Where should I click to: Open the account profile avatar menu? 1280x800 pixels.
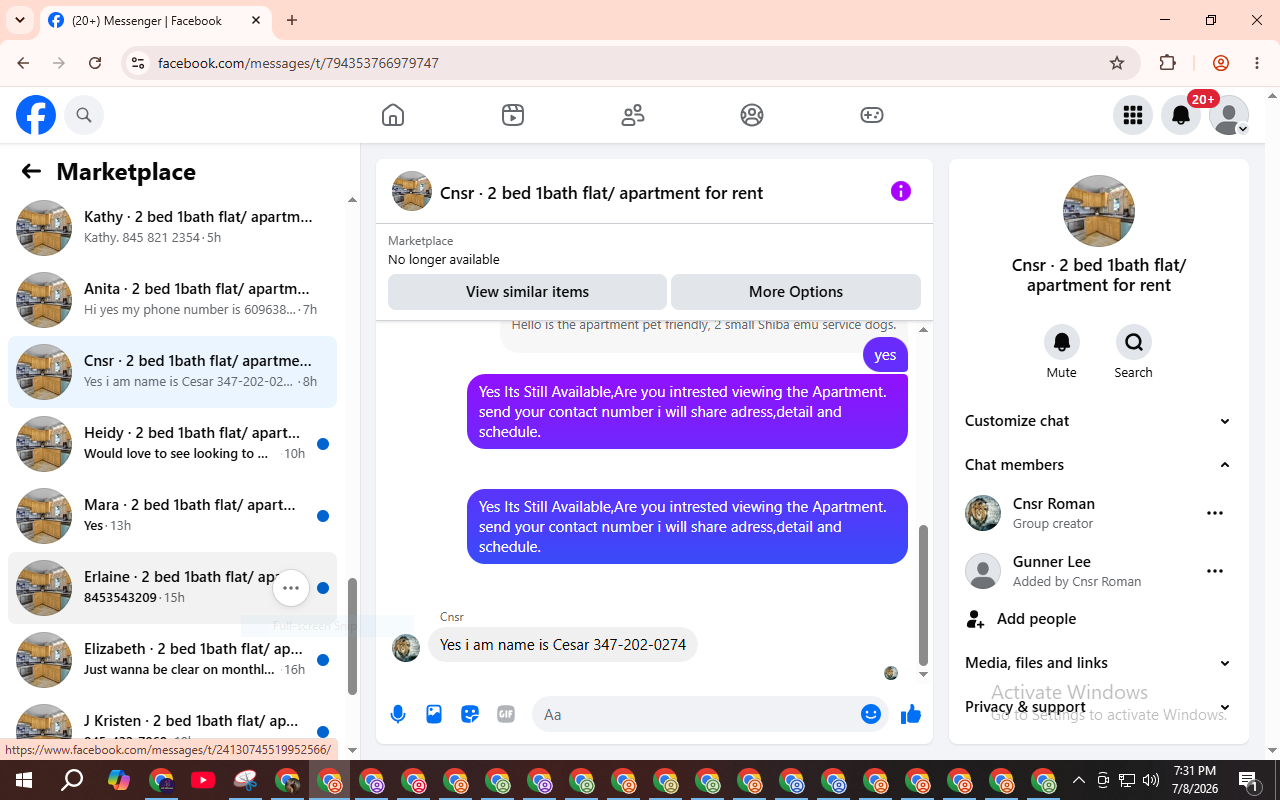[1229, 115]
